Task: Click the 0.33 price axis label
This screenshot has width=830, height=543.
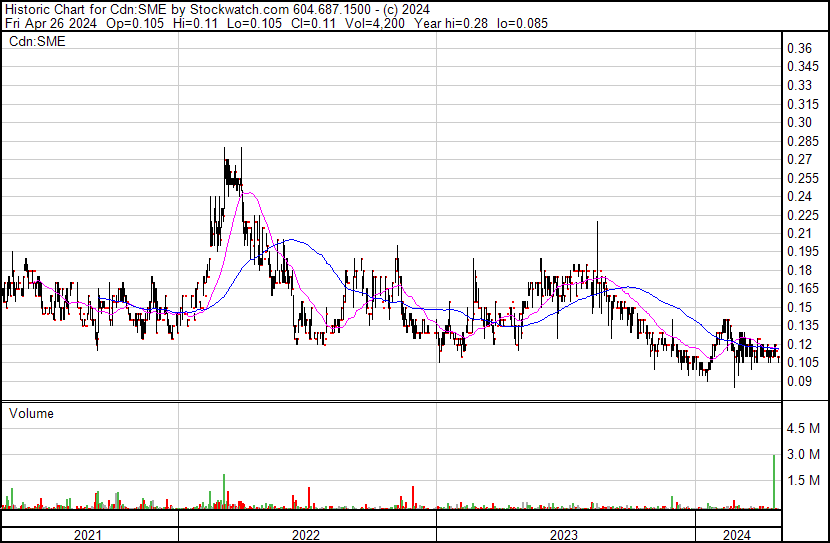Action: coord(799,85)
